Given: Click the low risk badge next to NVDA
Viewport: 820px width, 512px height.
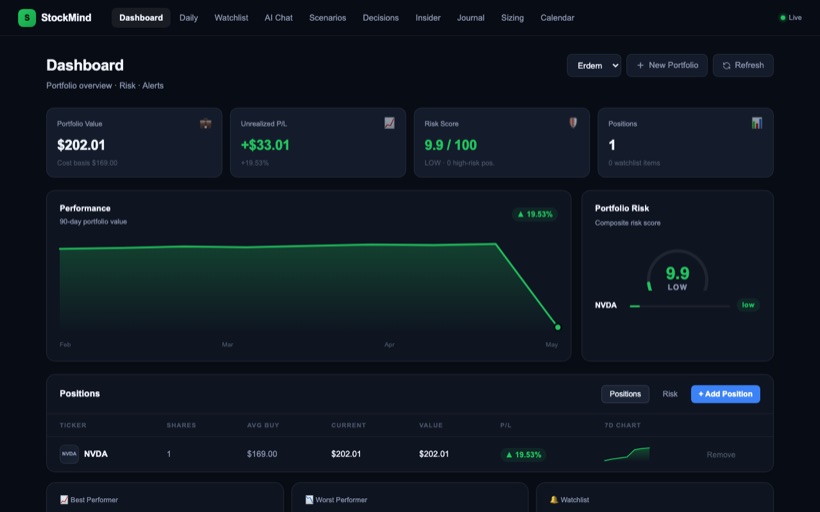Looking at the screenshot, I should click(x=748, y=305).
